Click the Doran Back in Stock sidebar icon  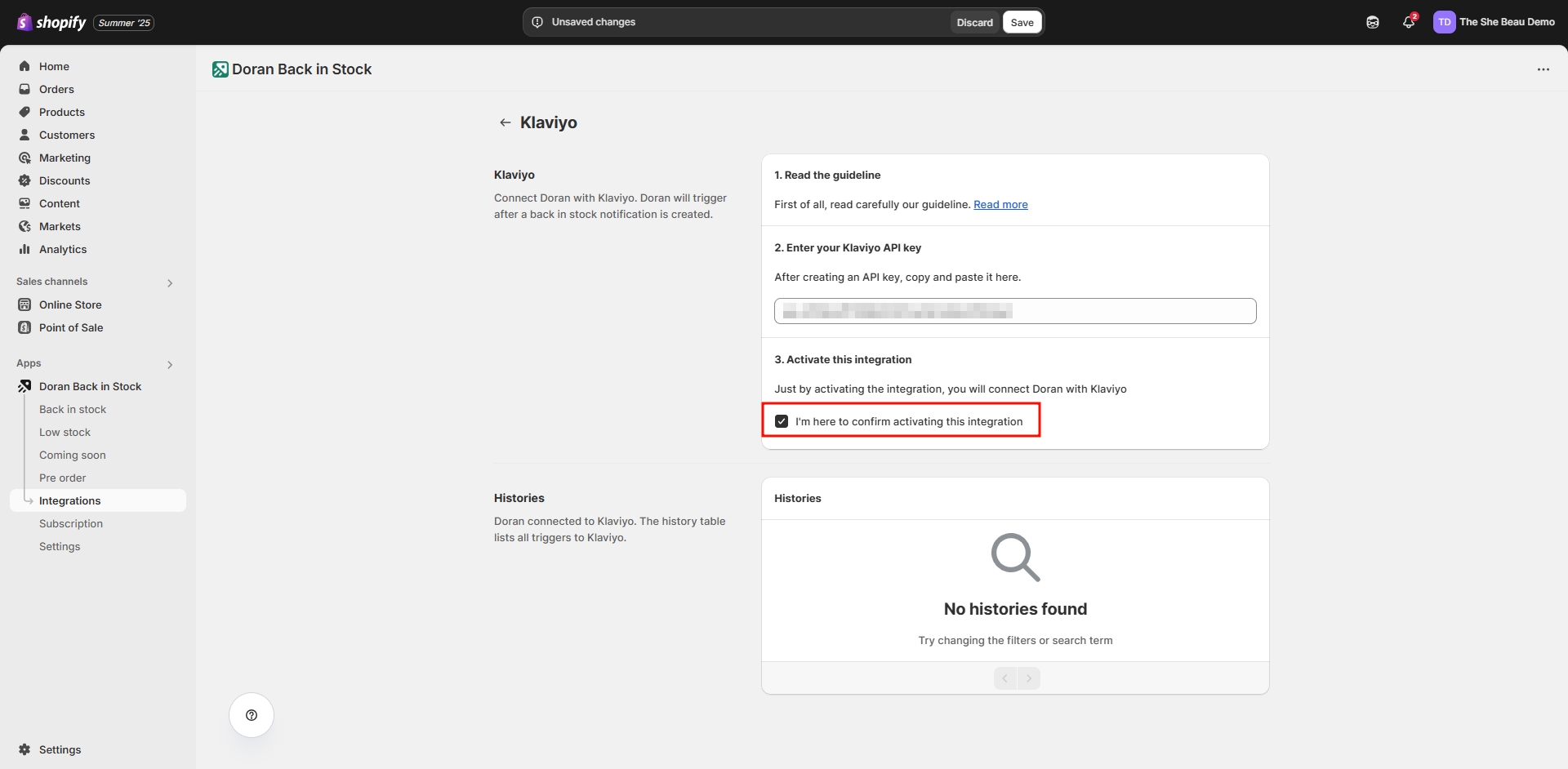tap(24, 386)
